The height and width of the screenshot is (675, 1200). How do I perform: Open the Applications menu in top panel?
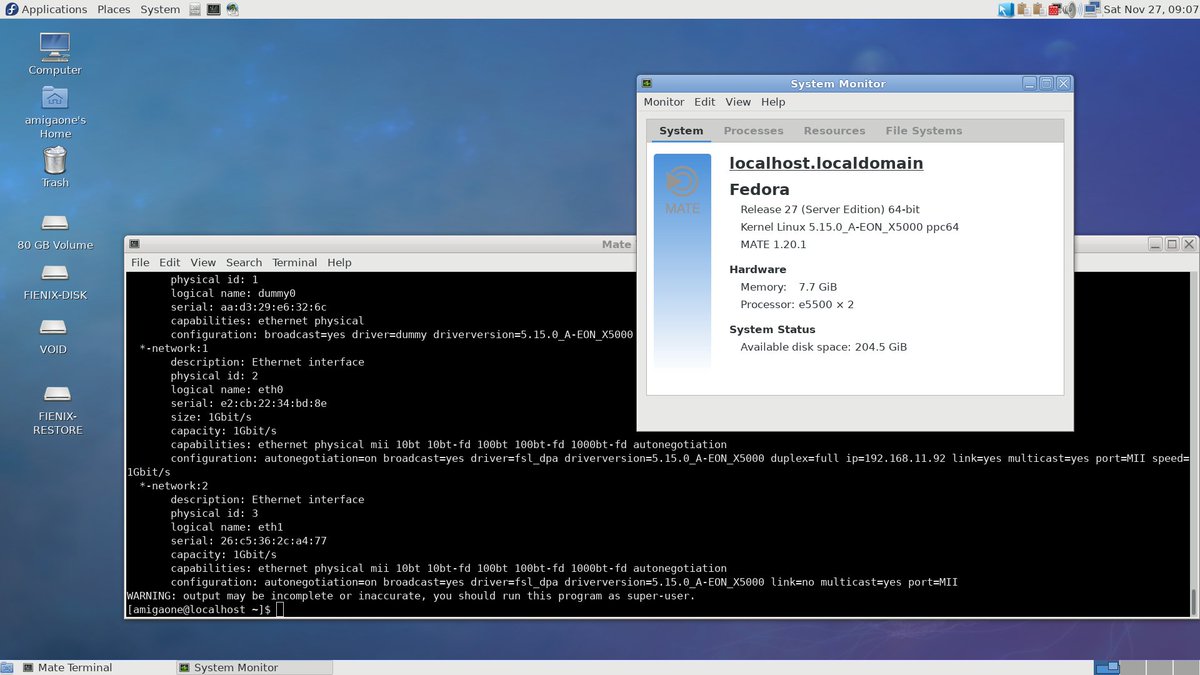pyautogui.click(x=45, y=9)
